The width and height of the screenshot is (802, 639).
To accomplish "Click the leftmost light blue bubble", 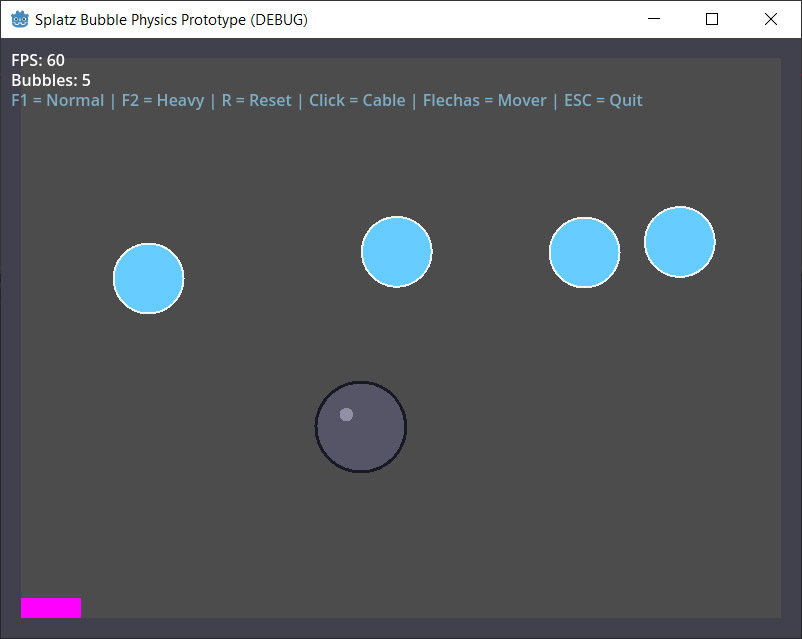I will 148,278.
